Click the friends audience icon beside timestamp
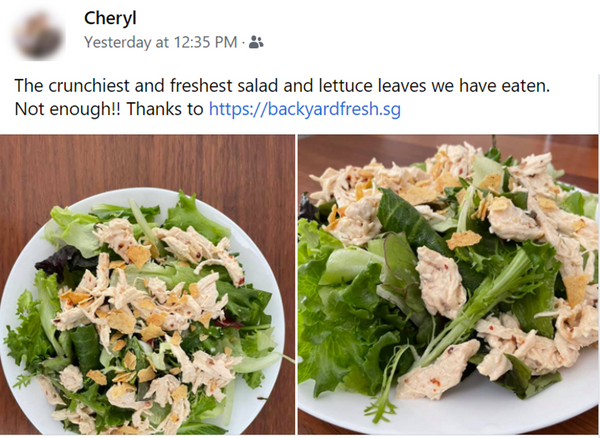 (255, 42)
